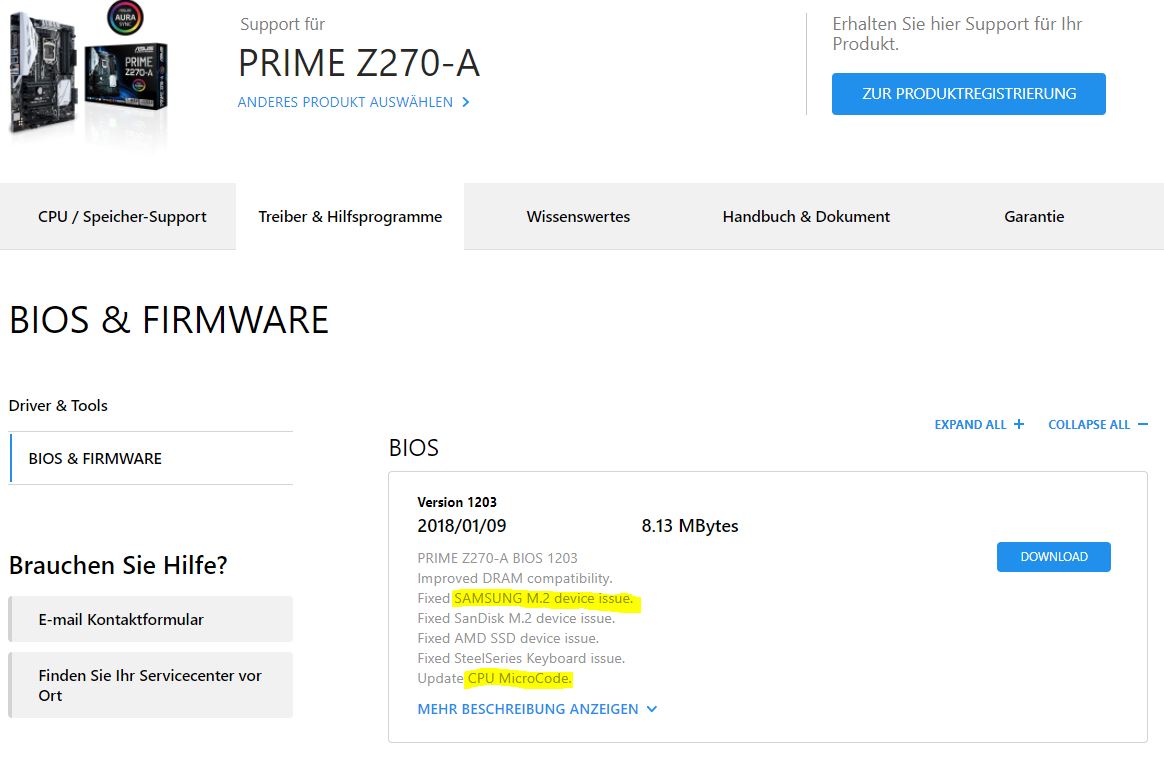The height and width of the screenshot is (761, 1164).
Task: Click the date 2018/01/09
Action: (462, 526)
